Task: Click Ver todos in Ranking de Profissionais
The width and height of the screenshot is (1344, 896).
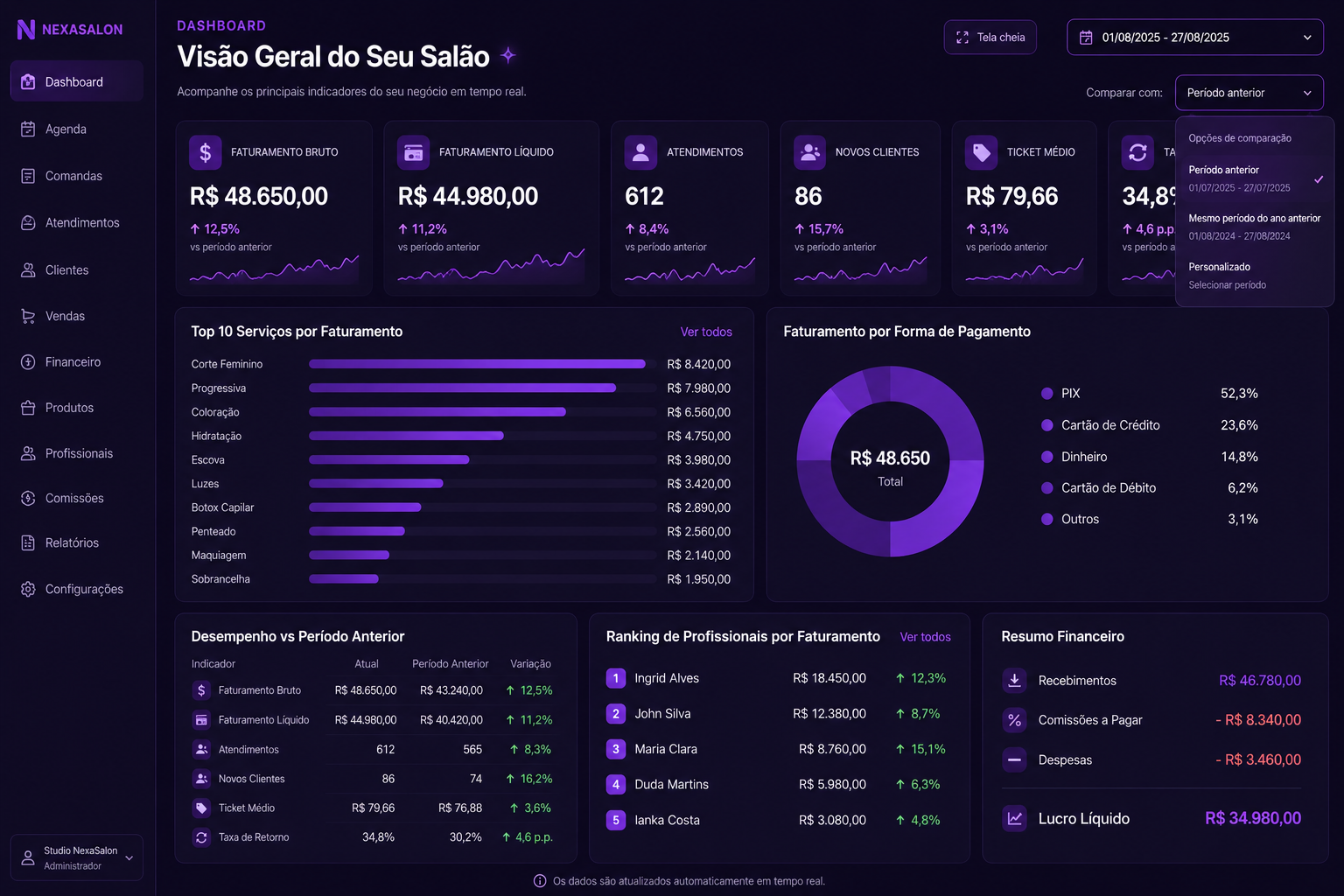Action: [925, 637]
